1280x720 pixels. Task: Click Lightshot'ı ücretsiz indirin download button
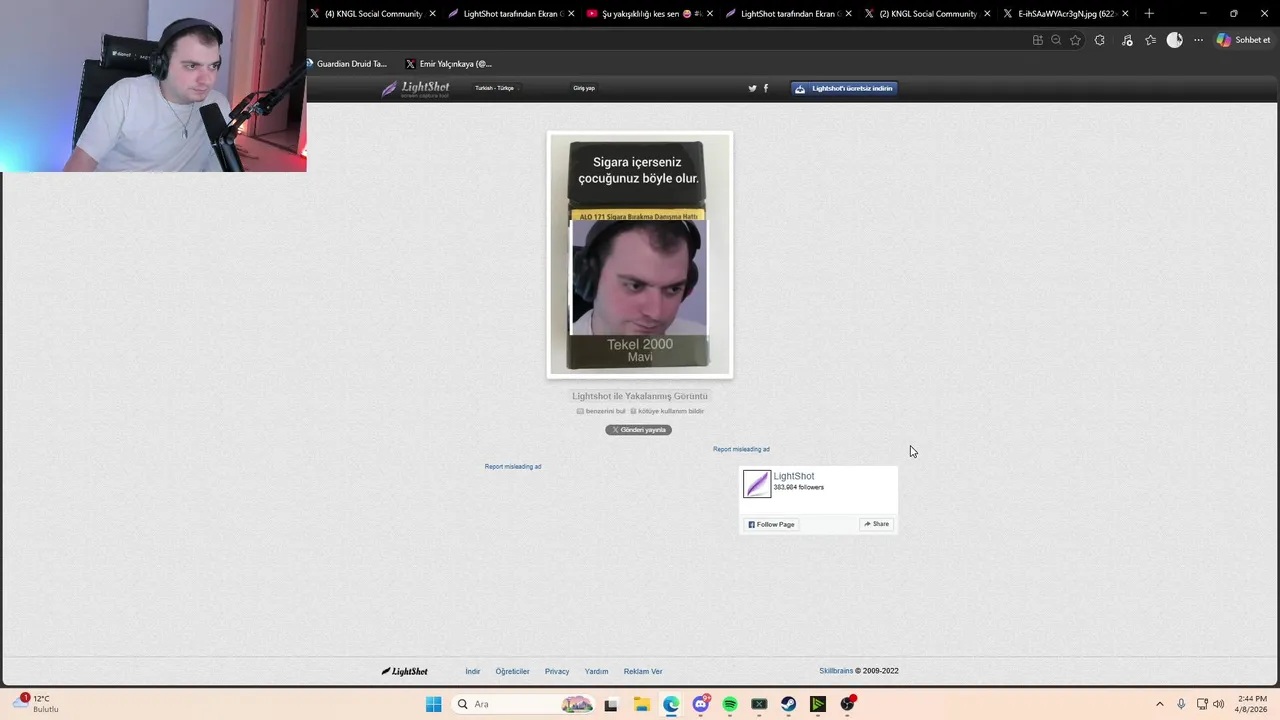point(845,88)
